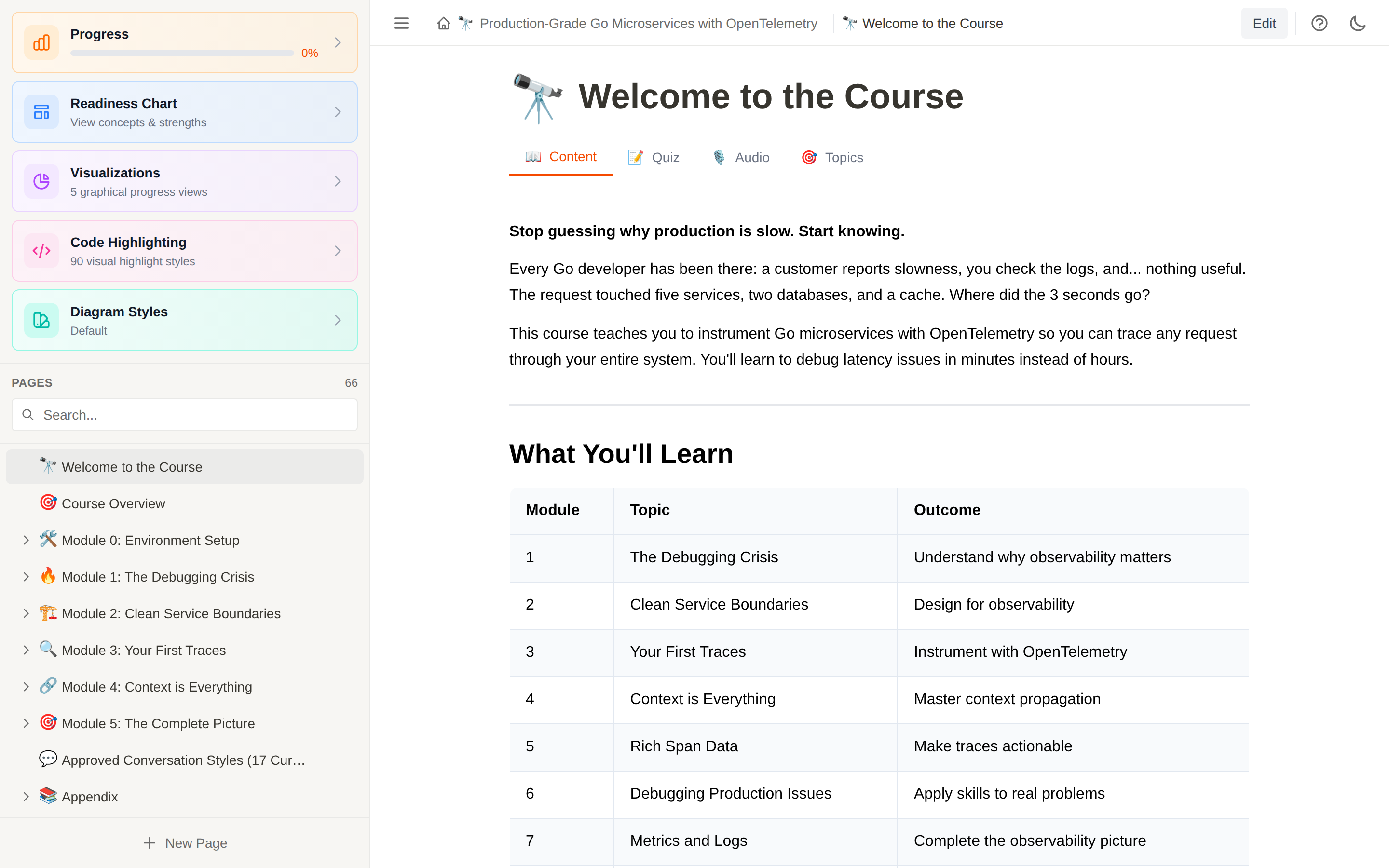Expand Module 0: Environment Setup
The width and height of the screenshot is (1389, 868).
click(x=26, y=540)
